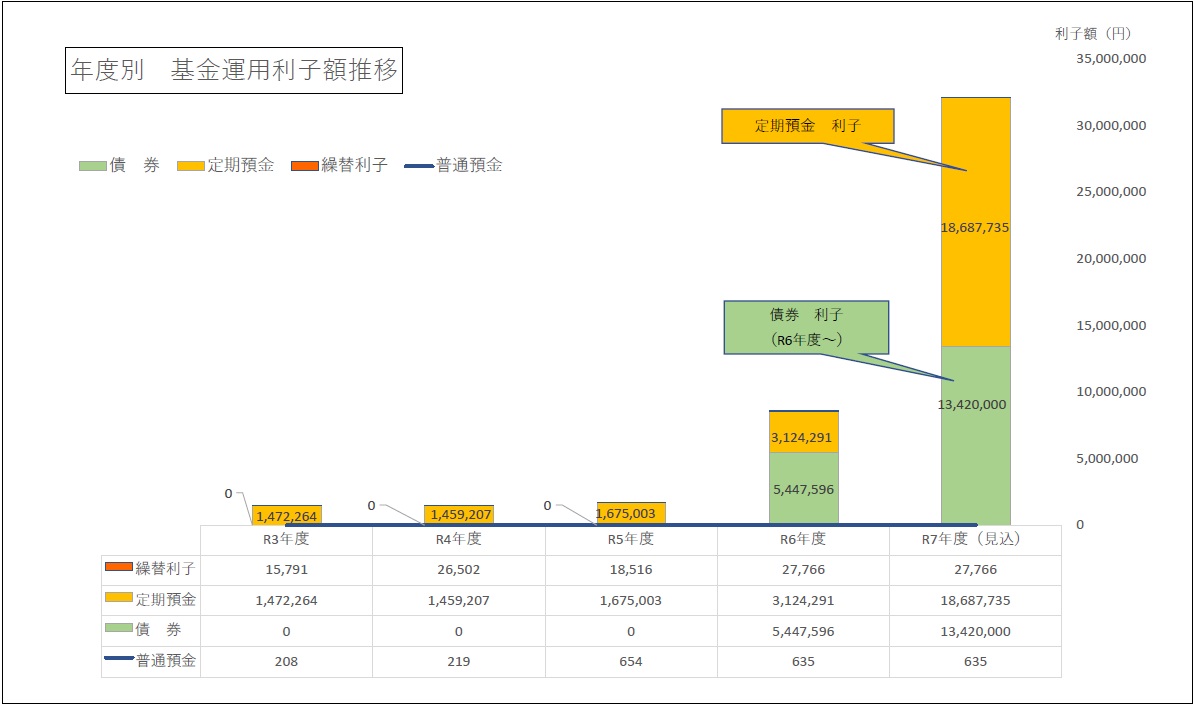Select the 債券 利子 (R6年度～) callout box
This screenshot has width=1194, height=705.
(806, 327)
